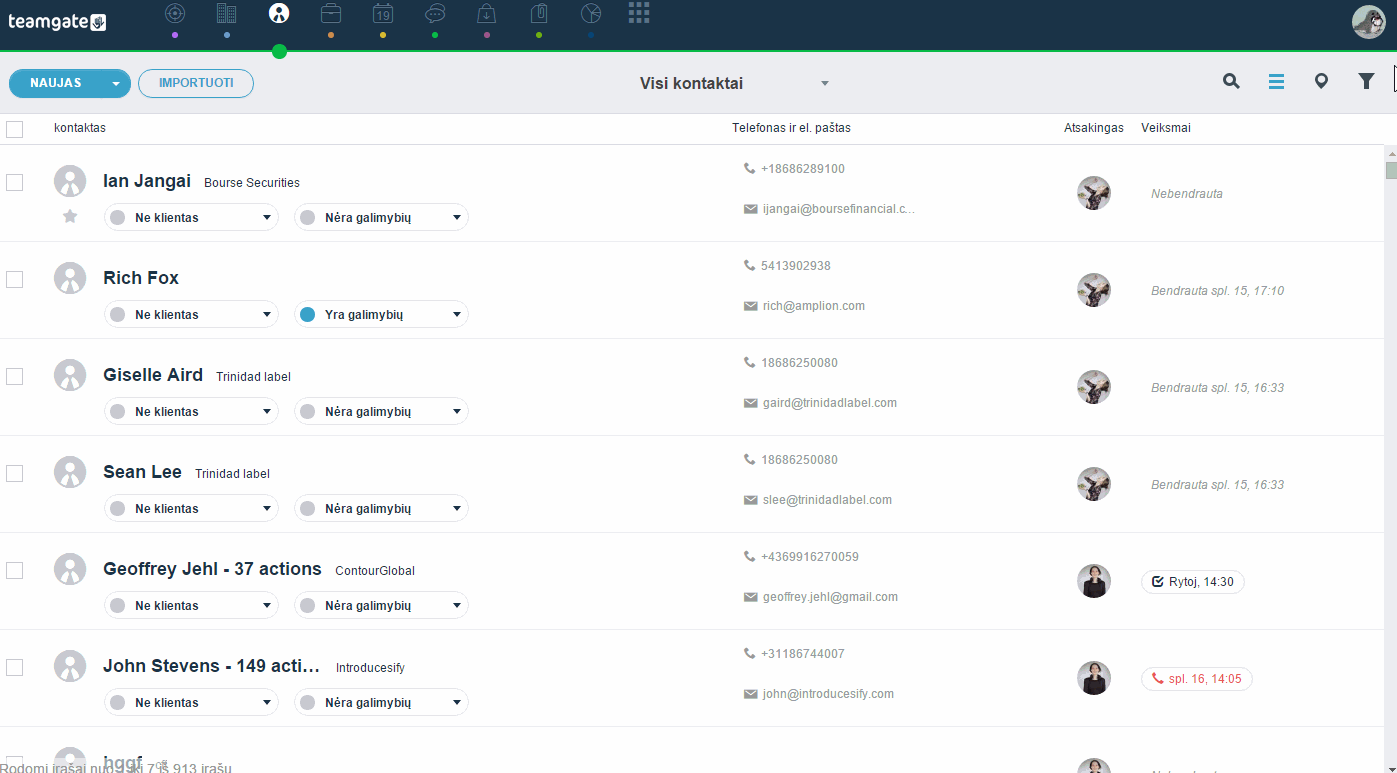Click Giselle Aird's responsible user avatar

(1094, 387)
